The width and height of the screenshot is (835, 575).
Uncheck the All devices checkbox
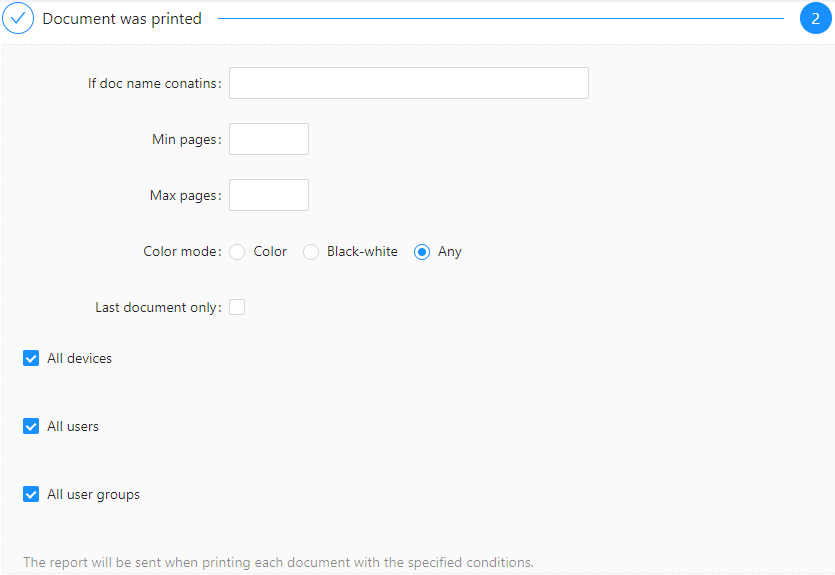pos(31,358)
